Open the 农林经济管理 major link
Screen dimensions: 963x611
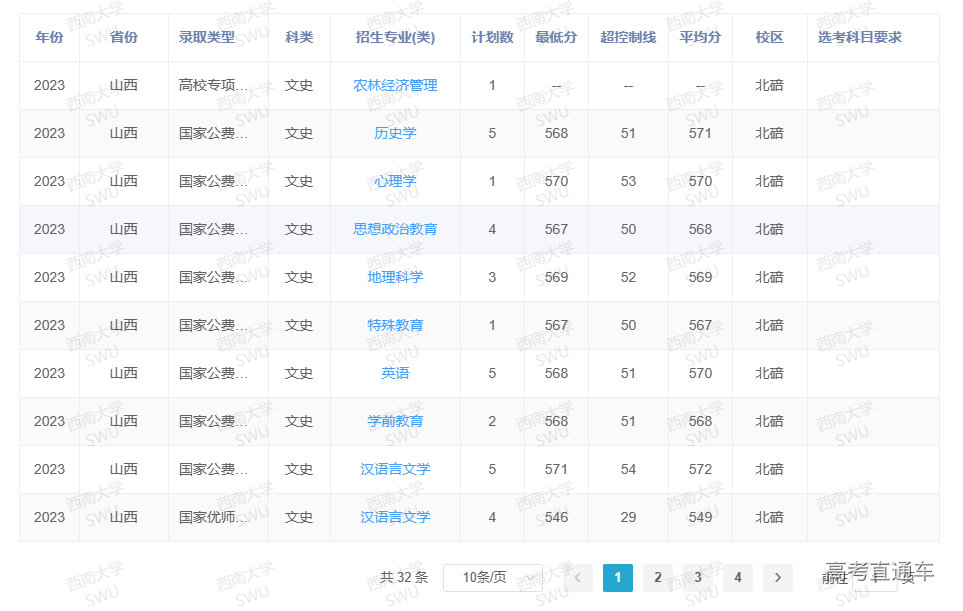(x=395, y=86)
